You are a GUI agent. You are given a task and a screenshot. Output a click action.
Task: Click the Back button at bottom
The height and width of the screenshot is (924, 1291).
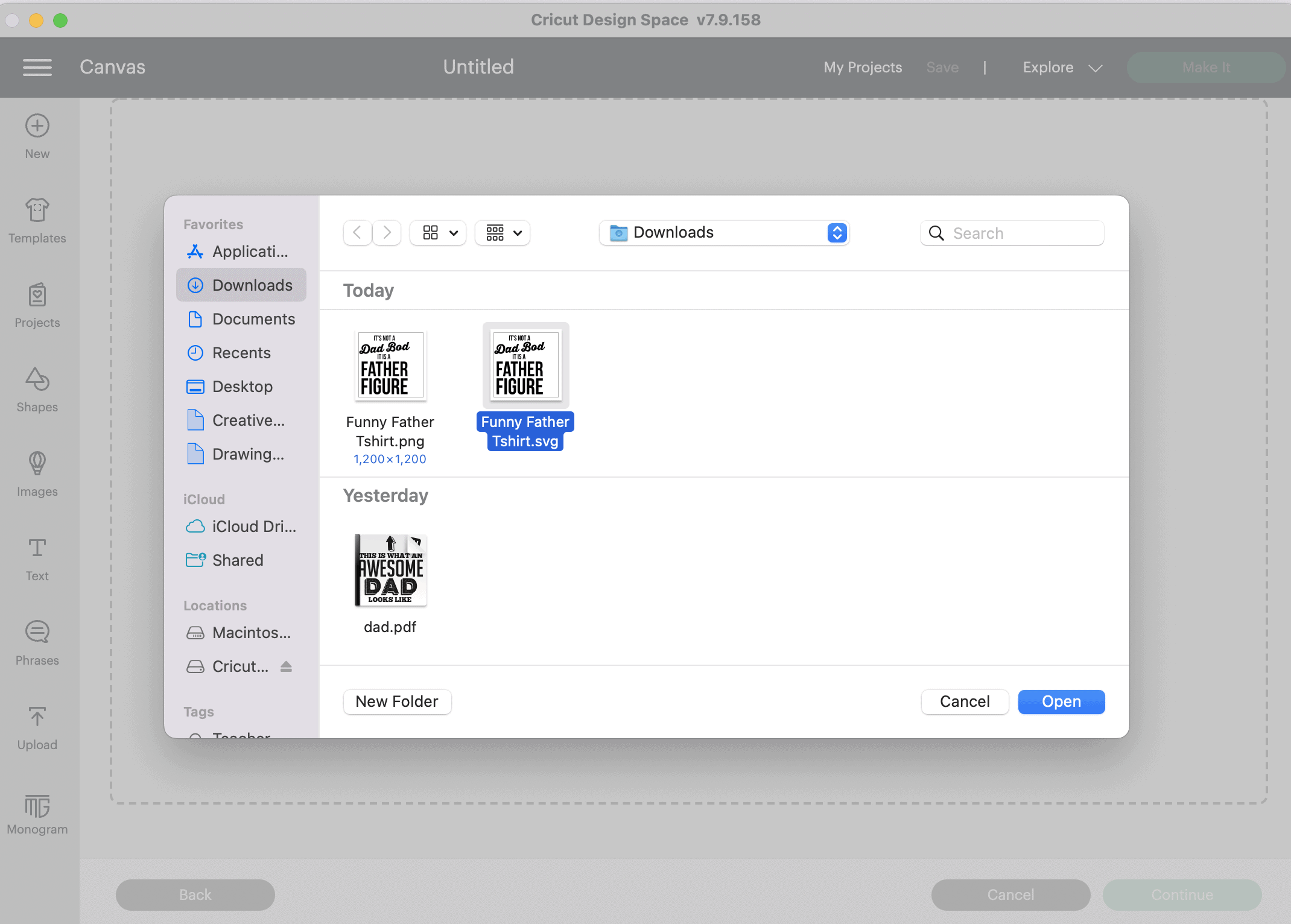(x=195, y=895)
